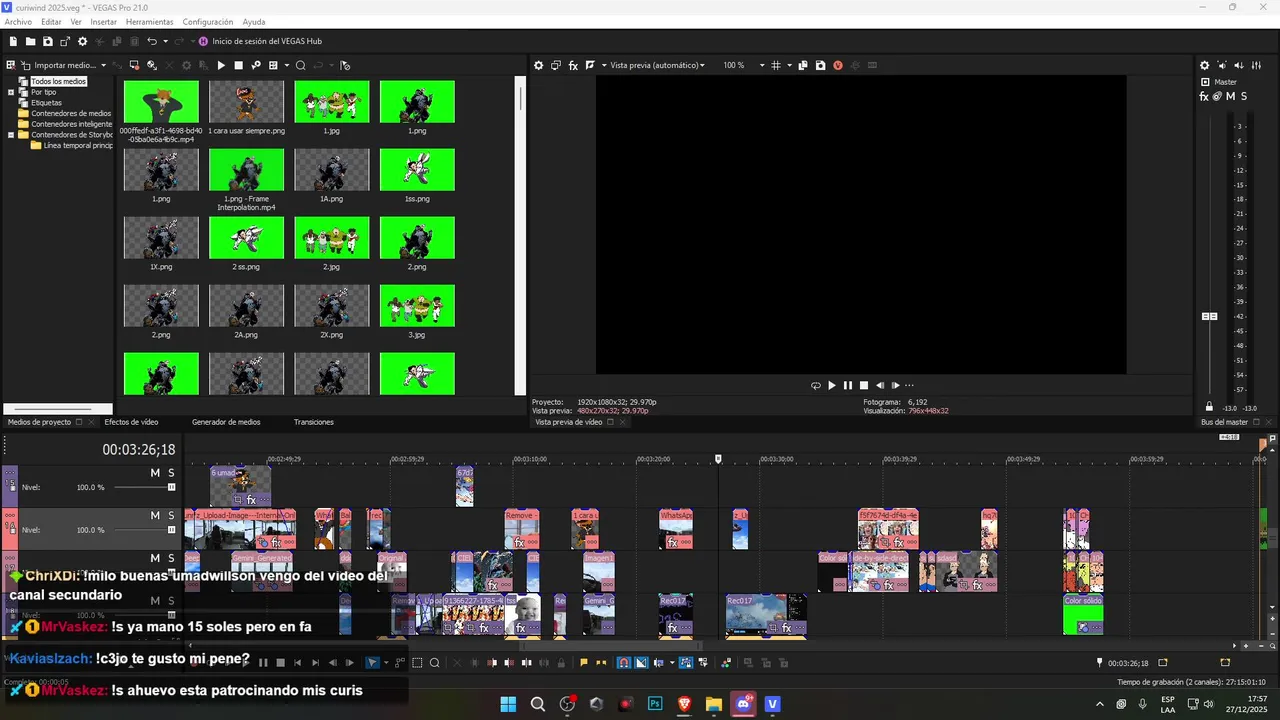Open project properties gear in main toolbar
The height and width of the screenshot is (720, 1280).
[82, 41]
